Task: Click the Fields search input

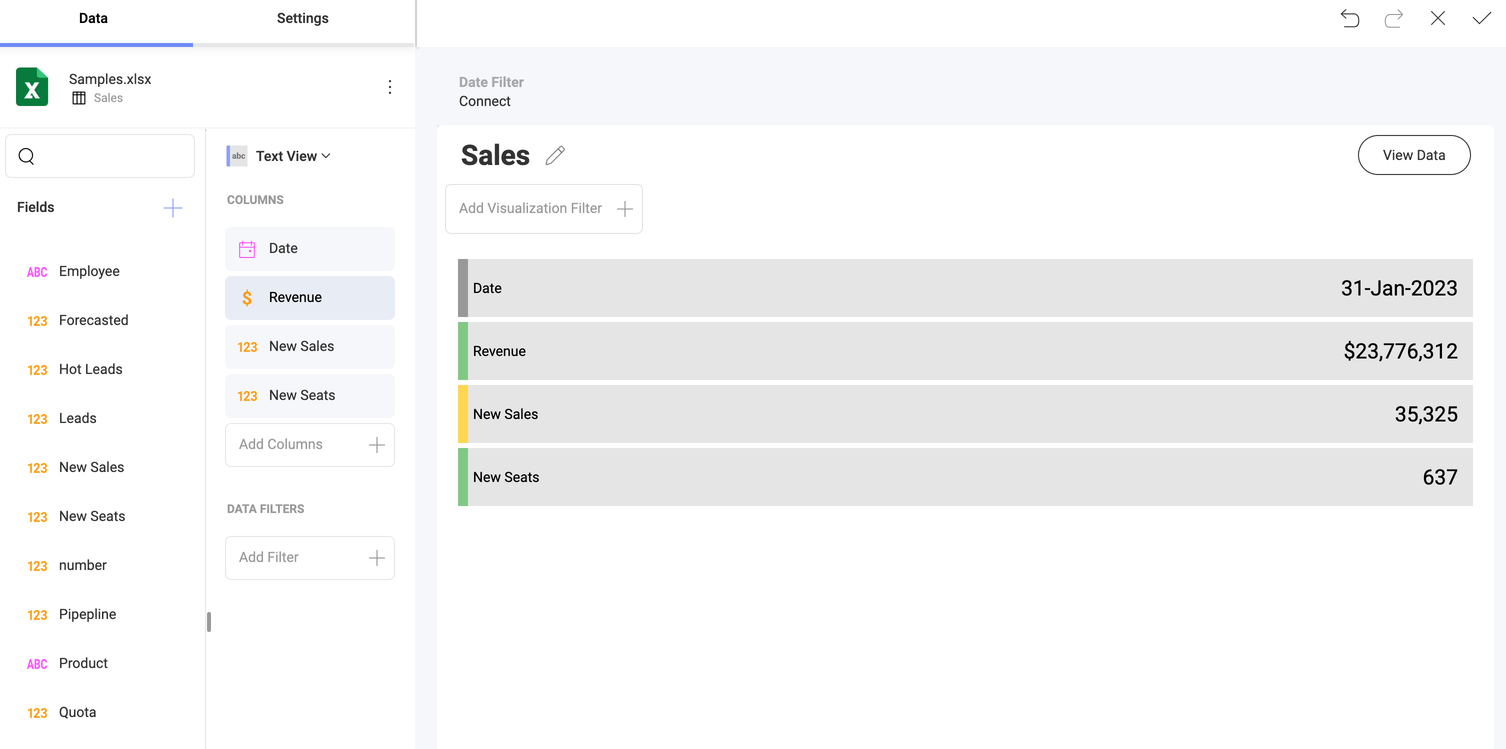Action: [x=100, y=156]
